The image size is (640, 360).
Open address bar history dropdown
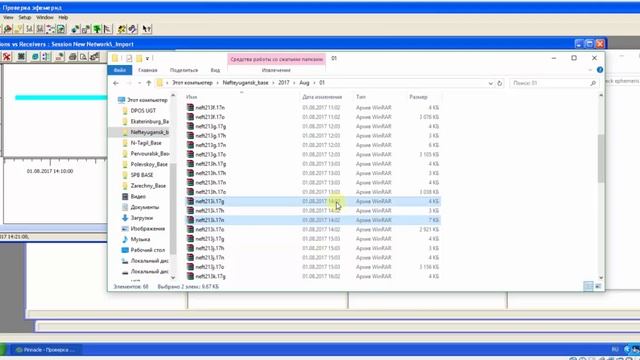[x=491, y=83]
